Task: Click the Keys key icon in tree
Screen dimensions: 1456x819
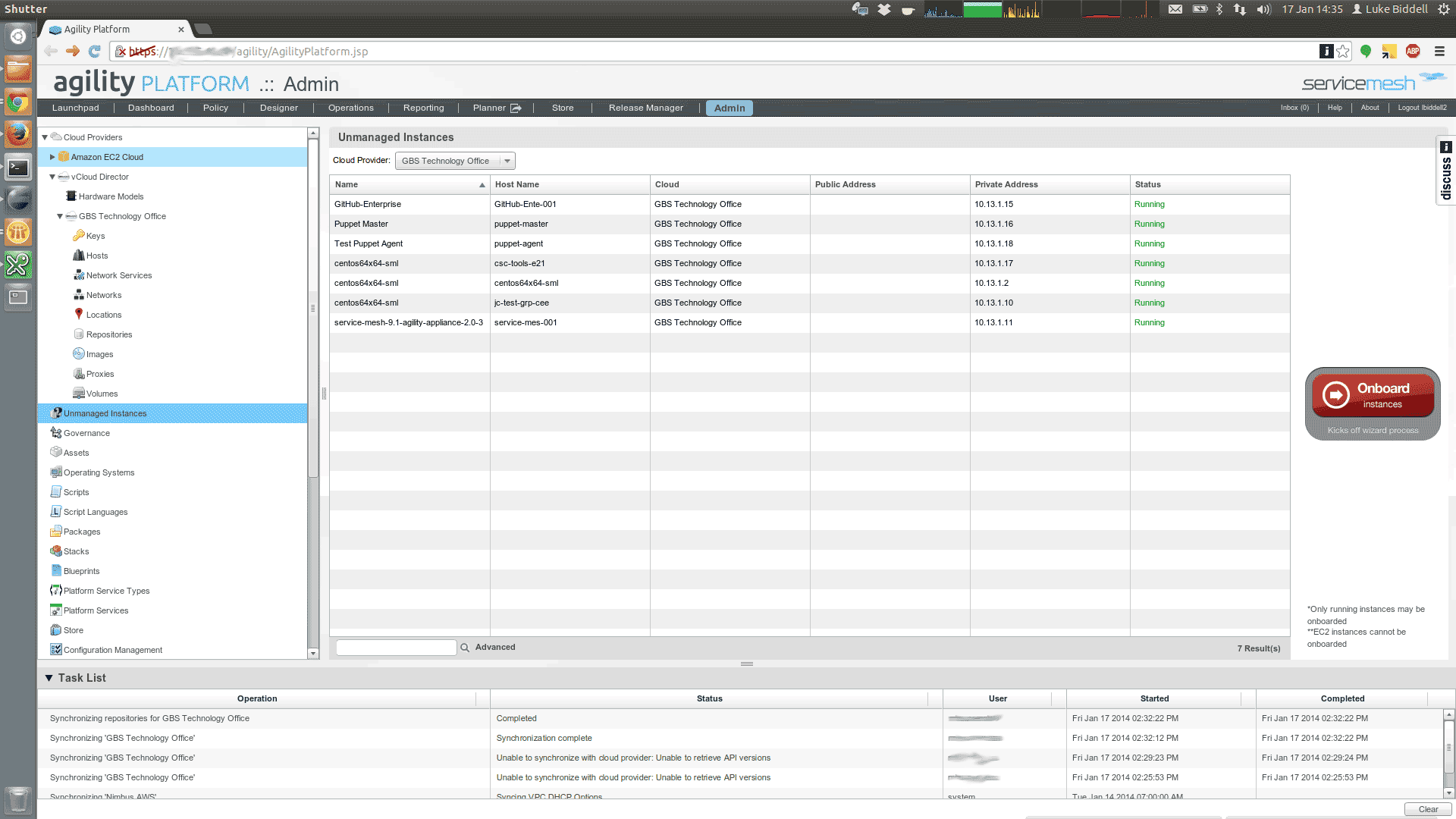Action: [78, 236]
